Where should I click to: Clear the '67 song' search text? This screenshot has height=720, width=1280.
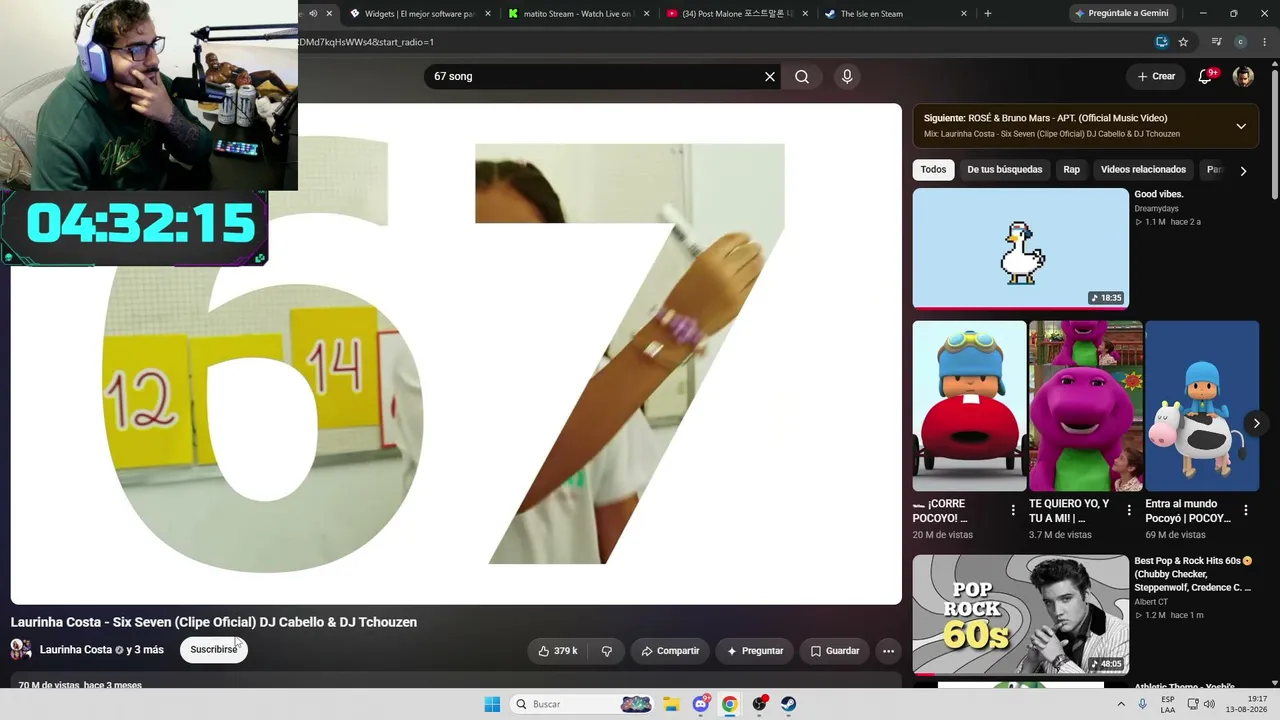770,77
